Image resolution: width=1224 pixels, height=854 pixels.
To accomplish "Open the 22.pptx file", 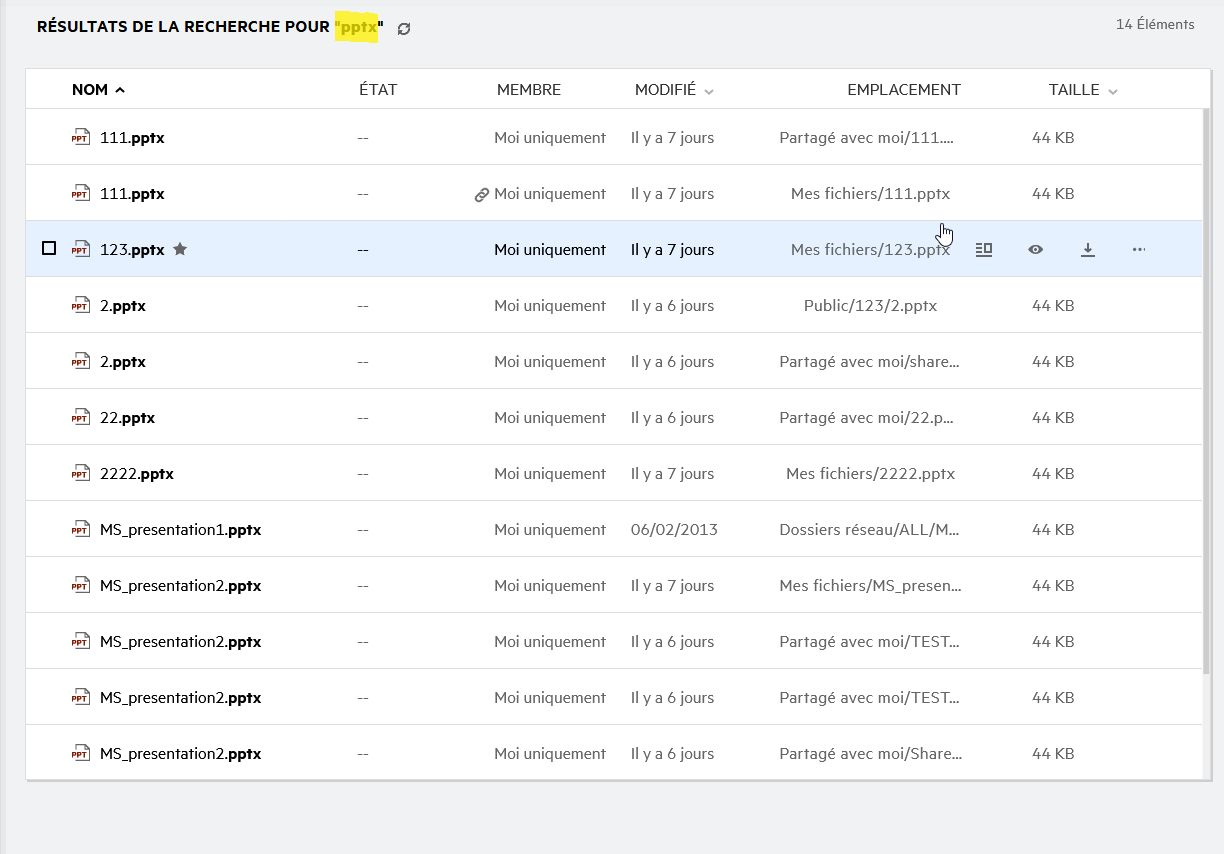I will (x=127, y=418).
